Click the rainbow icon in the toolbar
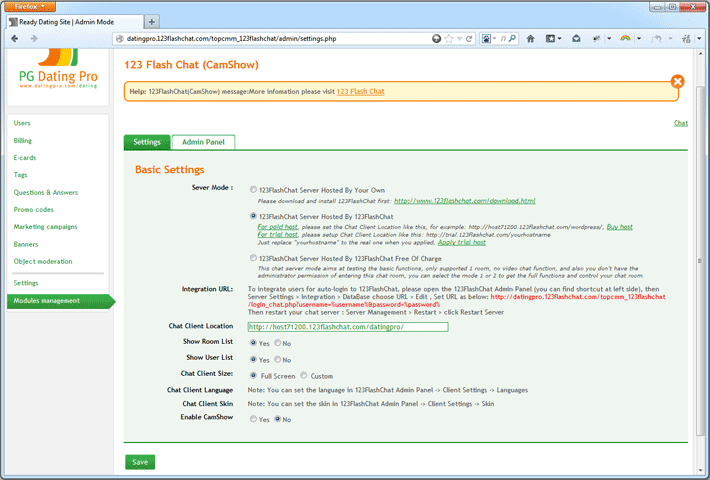The height and width of the screenshot is (480, 710). tap(625, 39)
